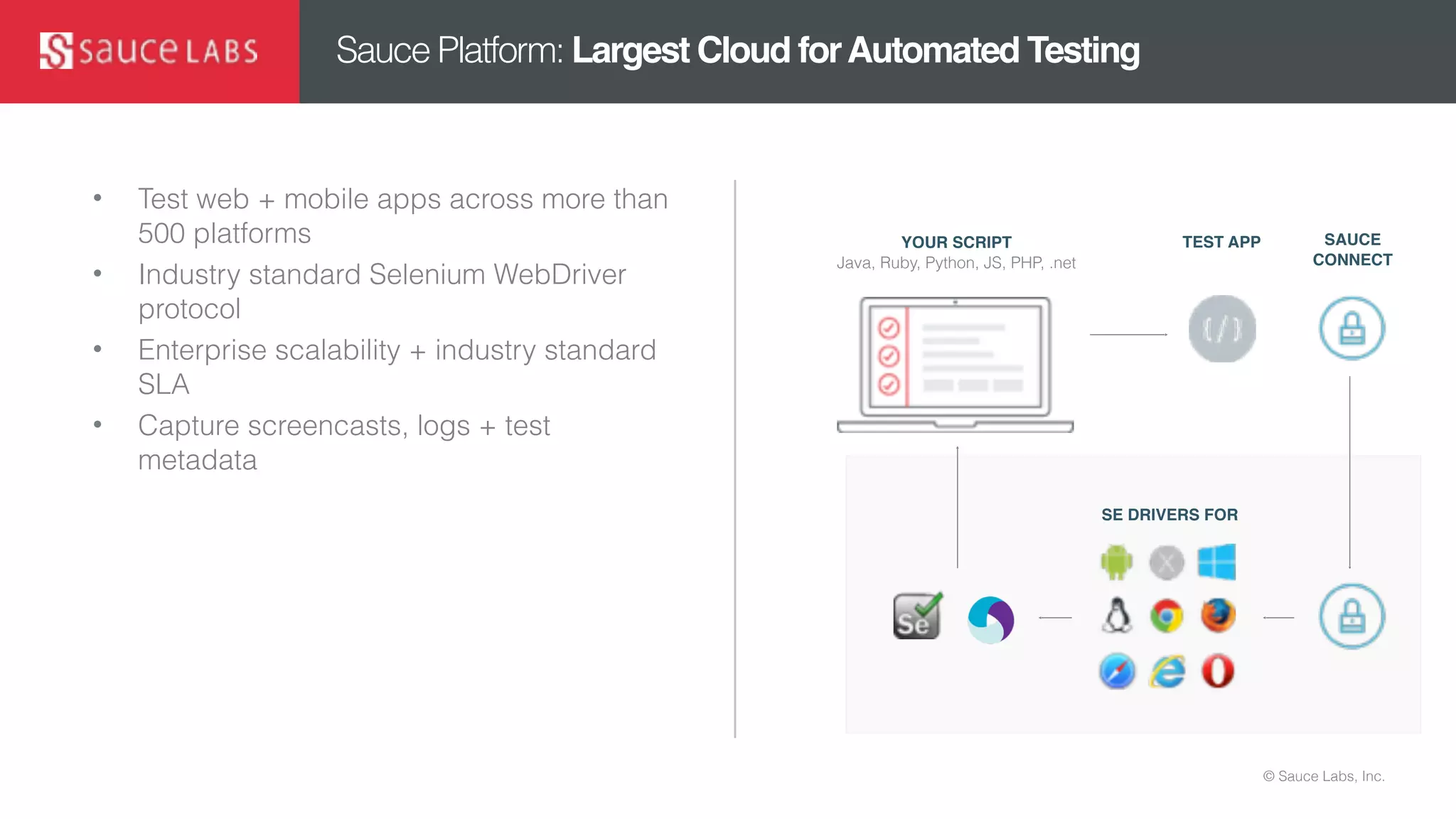Click the Android robot icon
Screen dimensions: 1456x819
1116,562
